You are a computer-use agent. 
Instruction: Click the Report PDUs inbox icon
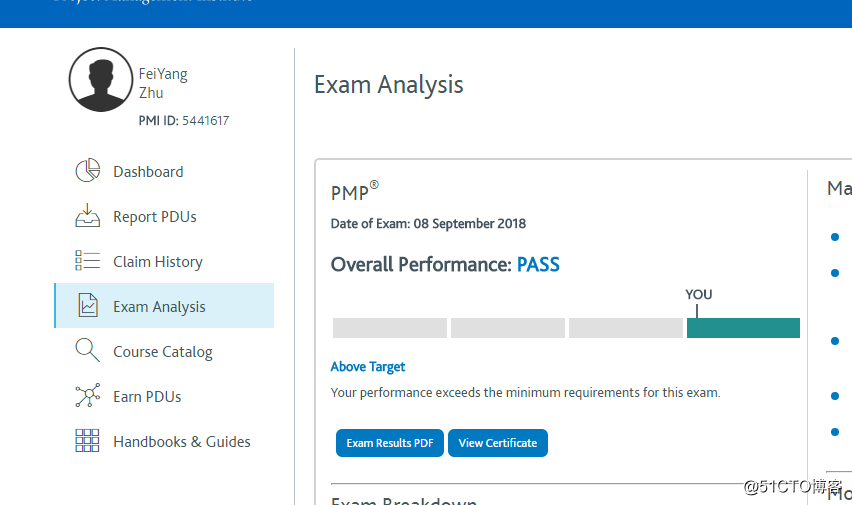pos(87,215)
